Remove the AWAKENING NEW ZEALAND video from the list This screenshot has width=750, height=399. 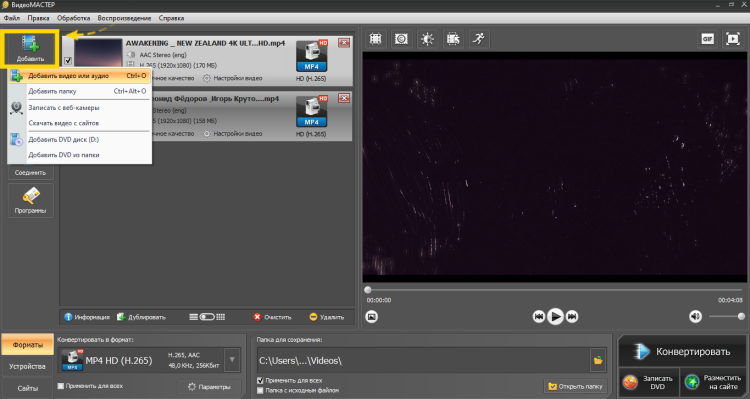coord(344,43)
